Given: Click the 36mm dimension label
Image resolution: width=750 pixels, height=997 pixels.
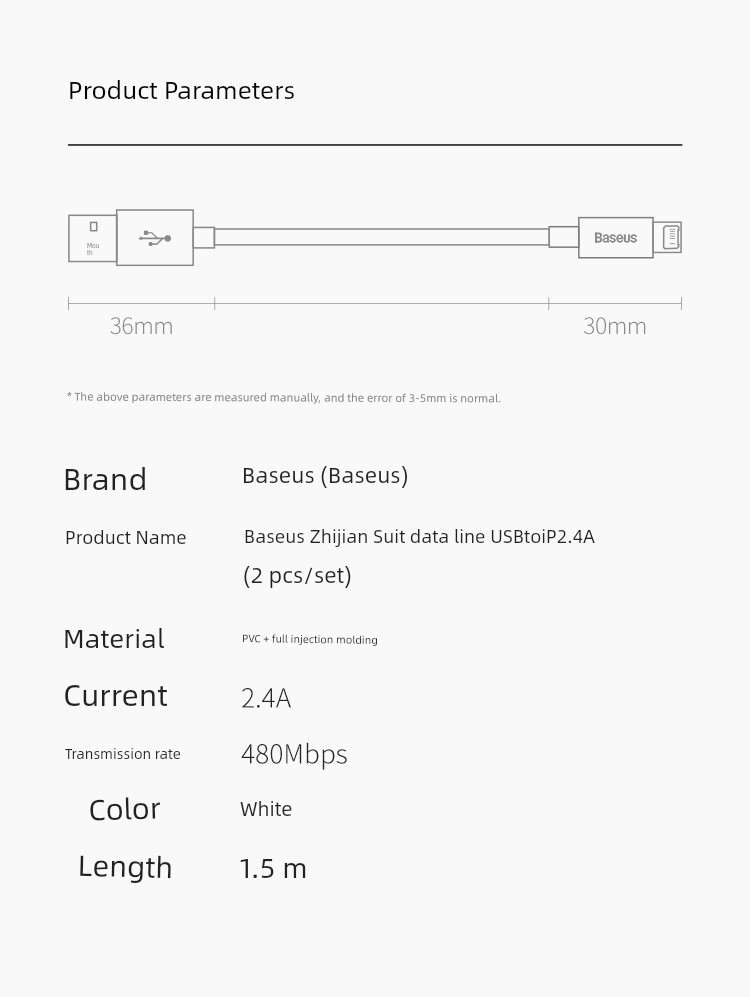Looking at the screenshot, I should pyautogui.click(x=141, y=326).
